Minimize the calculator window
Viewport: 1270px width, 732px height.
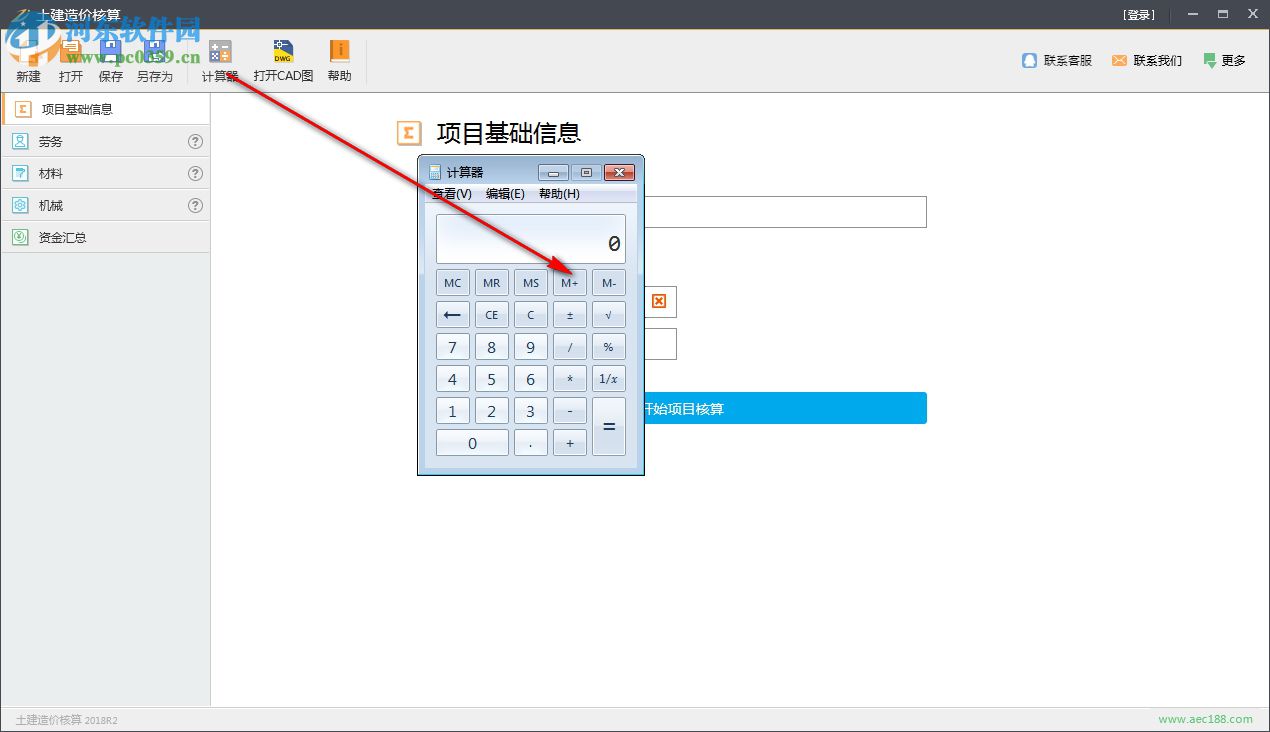click(x=553, y=172)
